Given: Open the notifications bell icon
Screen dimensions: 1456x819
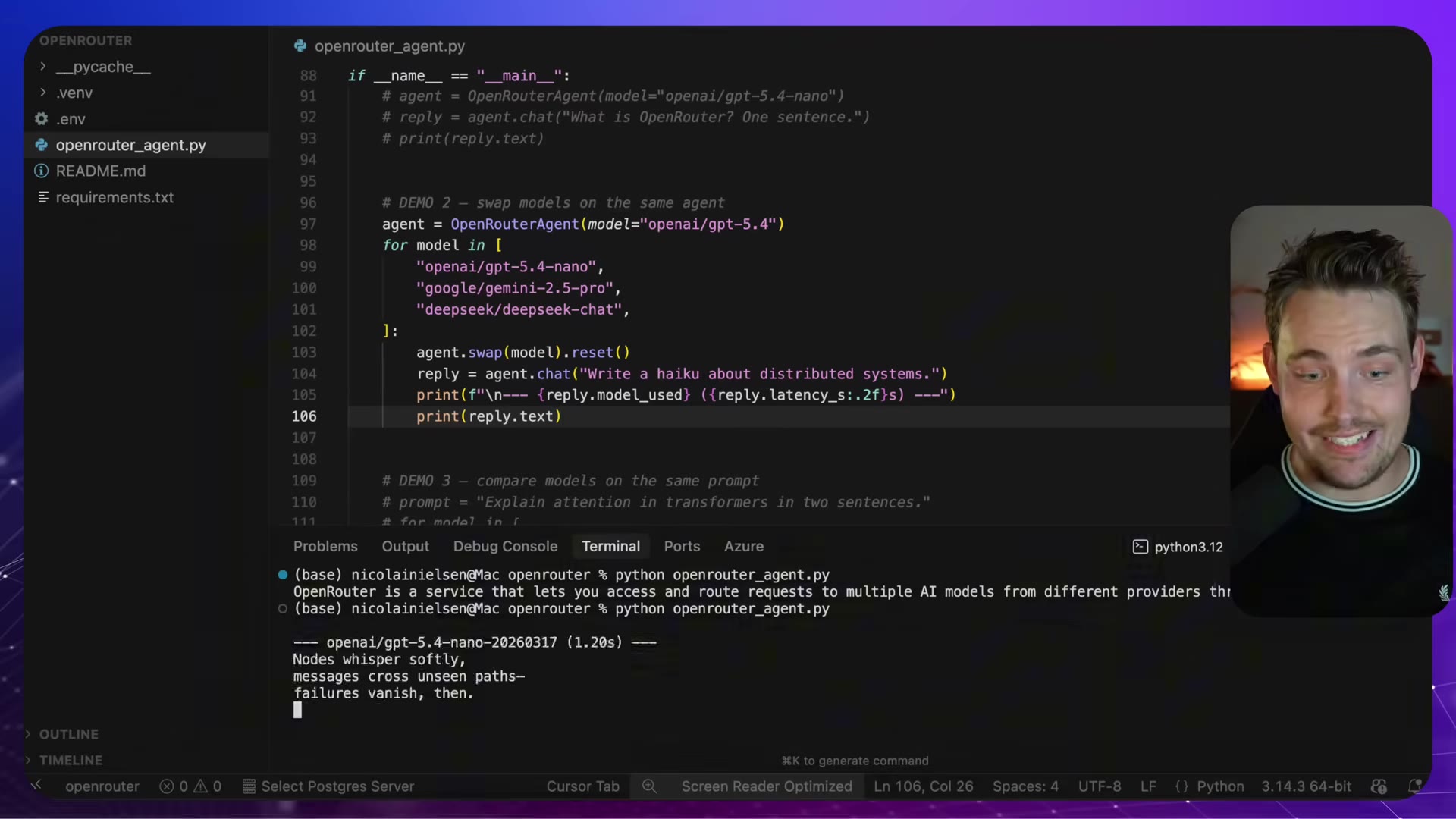Looking at the screenshot, I should [x=1414, y=786].
